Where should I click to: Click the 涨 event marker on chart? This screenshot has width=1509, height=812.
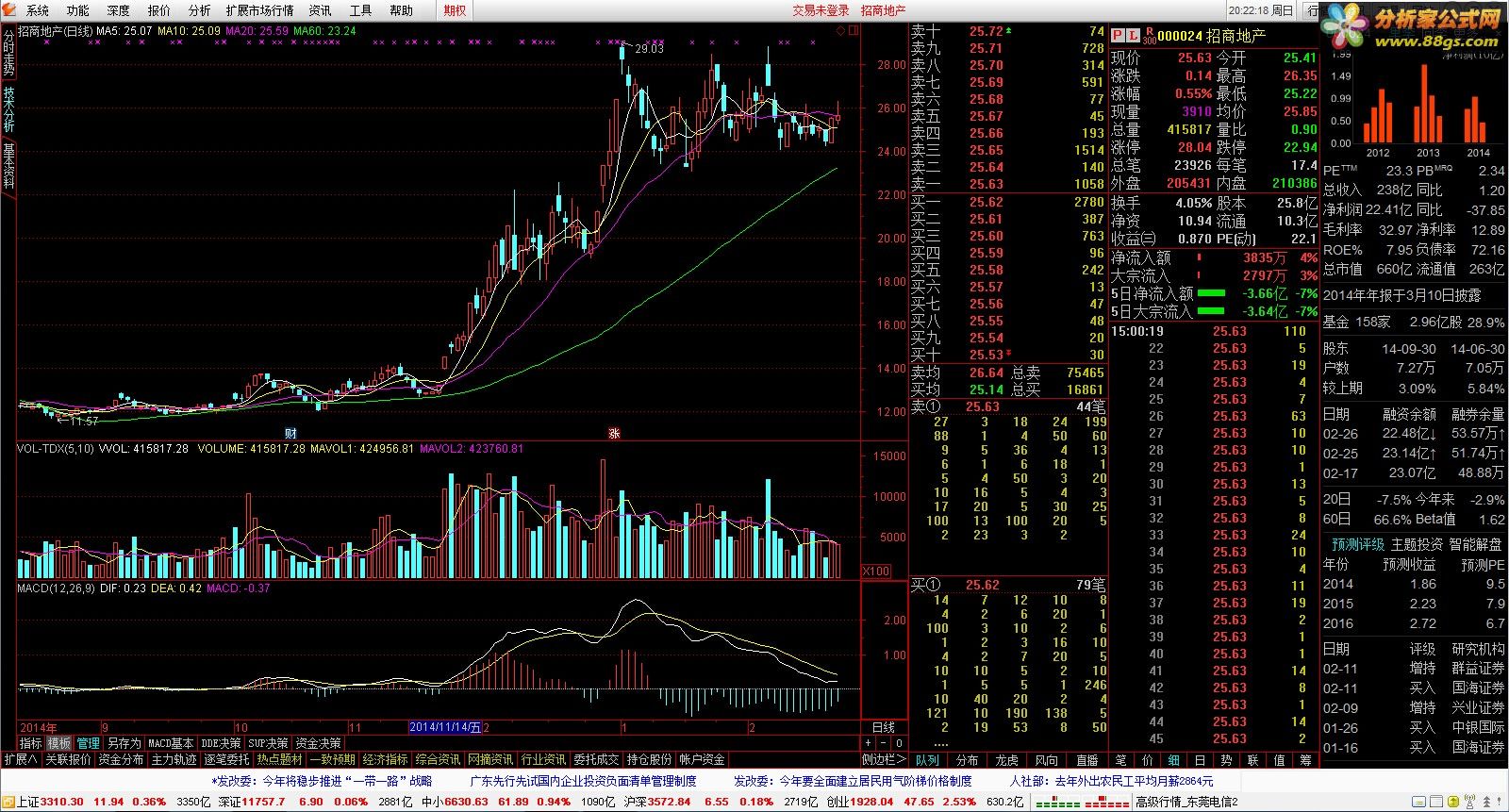(x=615, y=434)
